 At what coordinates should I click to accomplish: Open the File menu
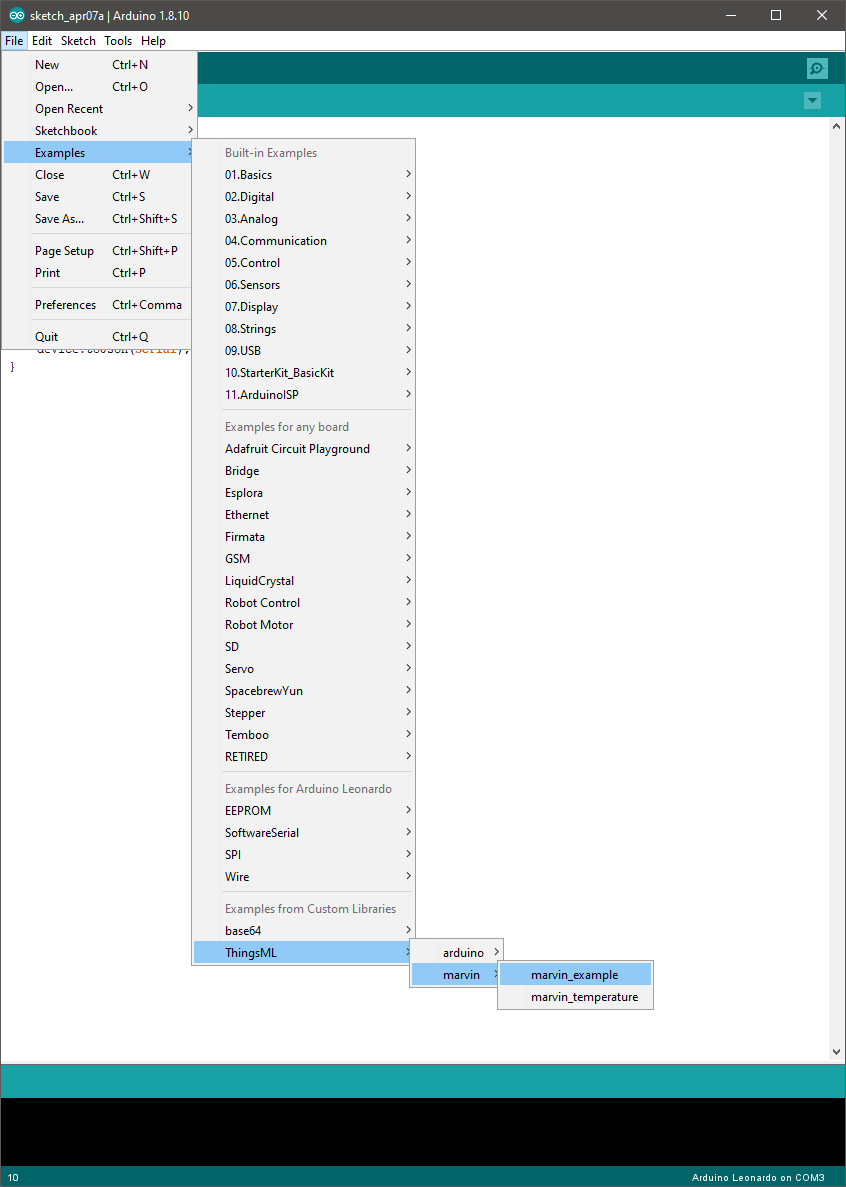(14, 41)
